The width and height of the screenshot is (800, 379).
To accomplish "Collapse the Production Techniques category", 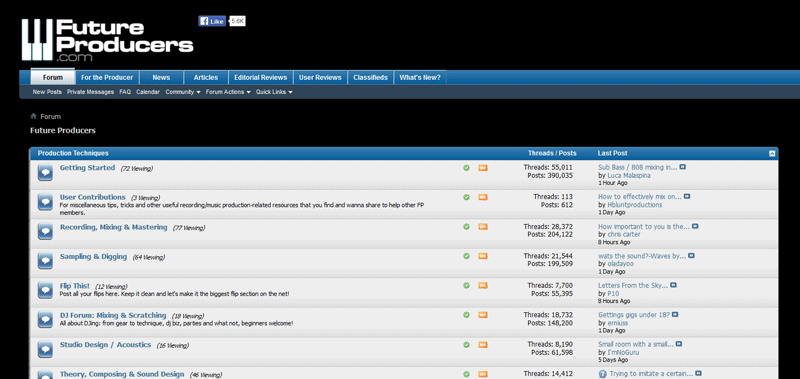I will click(772, 154).
